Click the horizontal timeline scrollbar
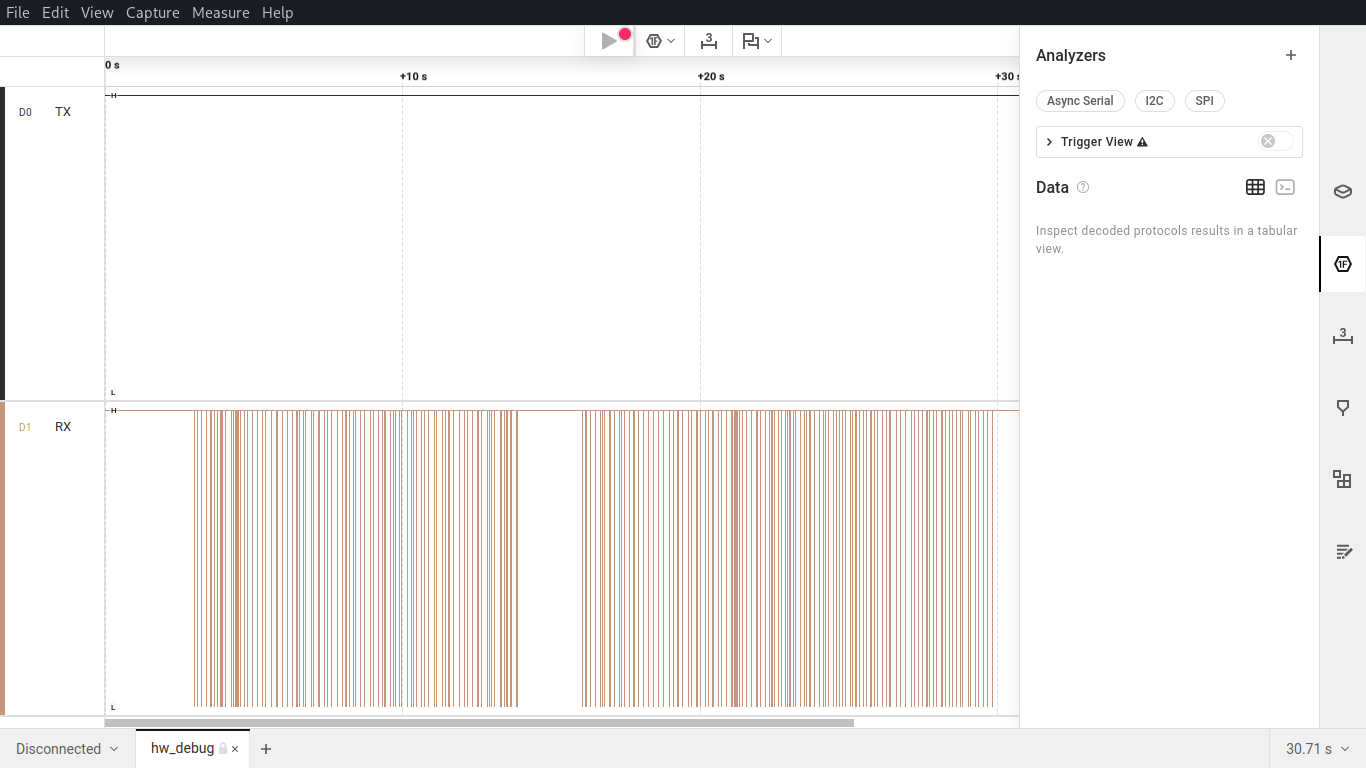Image resolution: width=1366 pixels, height=768 pixels. coord(479,722)
